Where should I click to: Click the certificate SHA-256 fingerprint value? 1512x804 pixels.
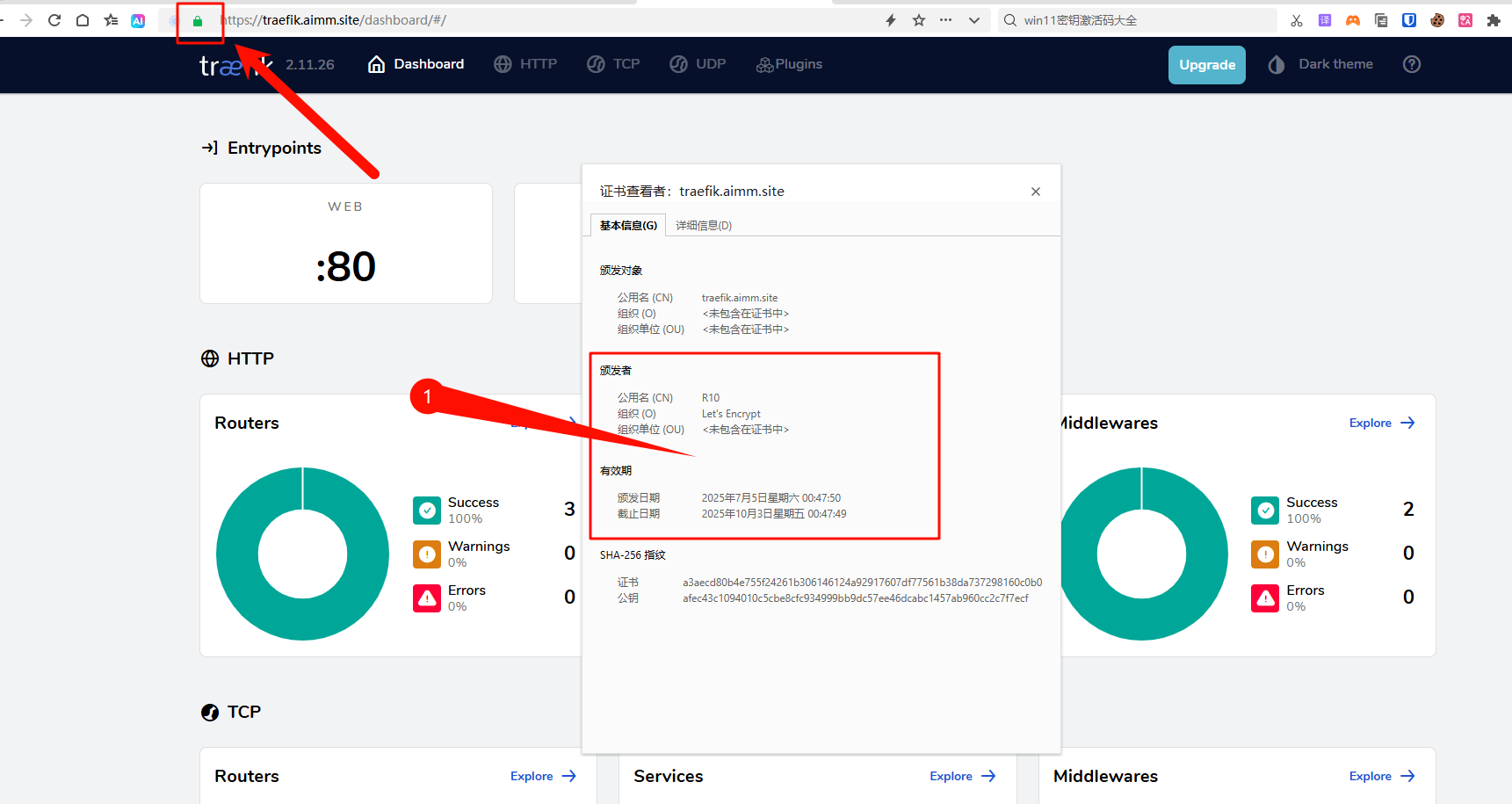point(863,583)
